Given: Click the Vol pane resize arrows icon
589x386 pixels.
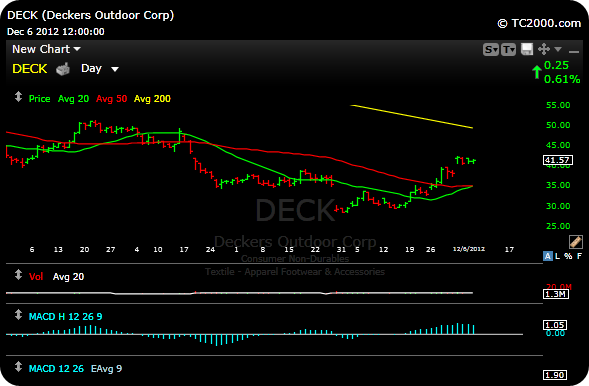Looking at the screenshot, I should (x=18, y=275).
